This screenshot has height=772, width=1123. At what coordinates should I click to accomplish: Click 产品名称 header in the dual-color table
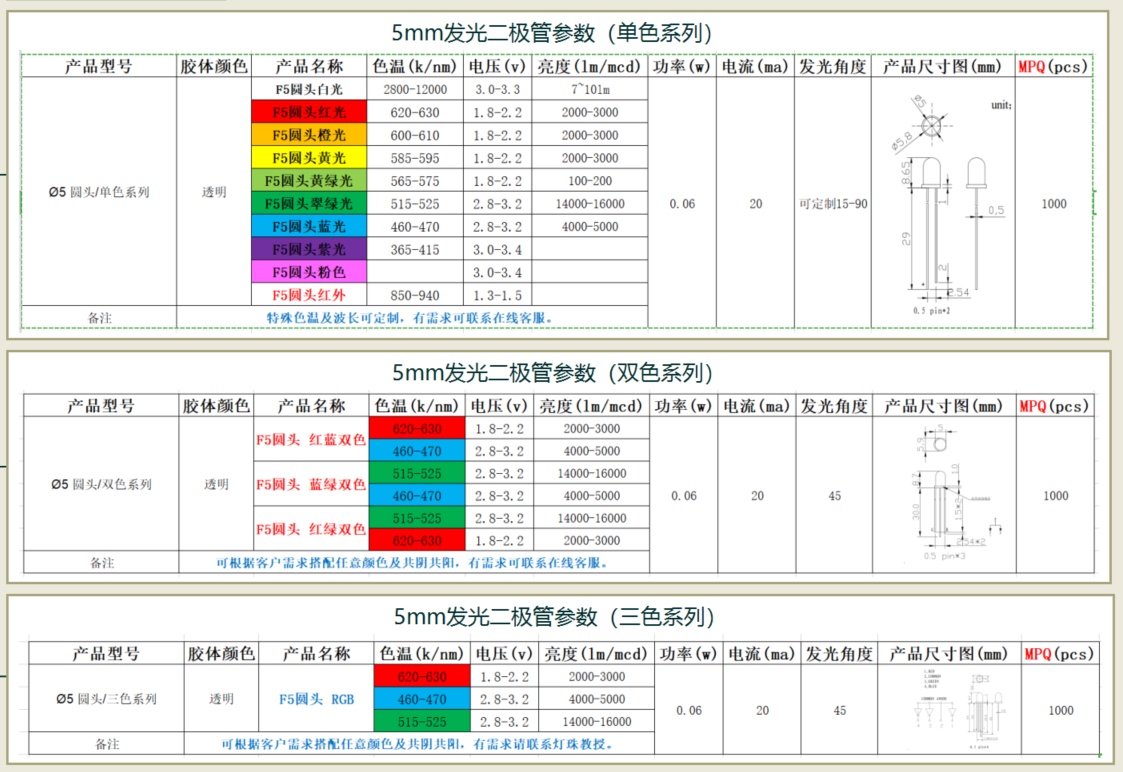311,406
